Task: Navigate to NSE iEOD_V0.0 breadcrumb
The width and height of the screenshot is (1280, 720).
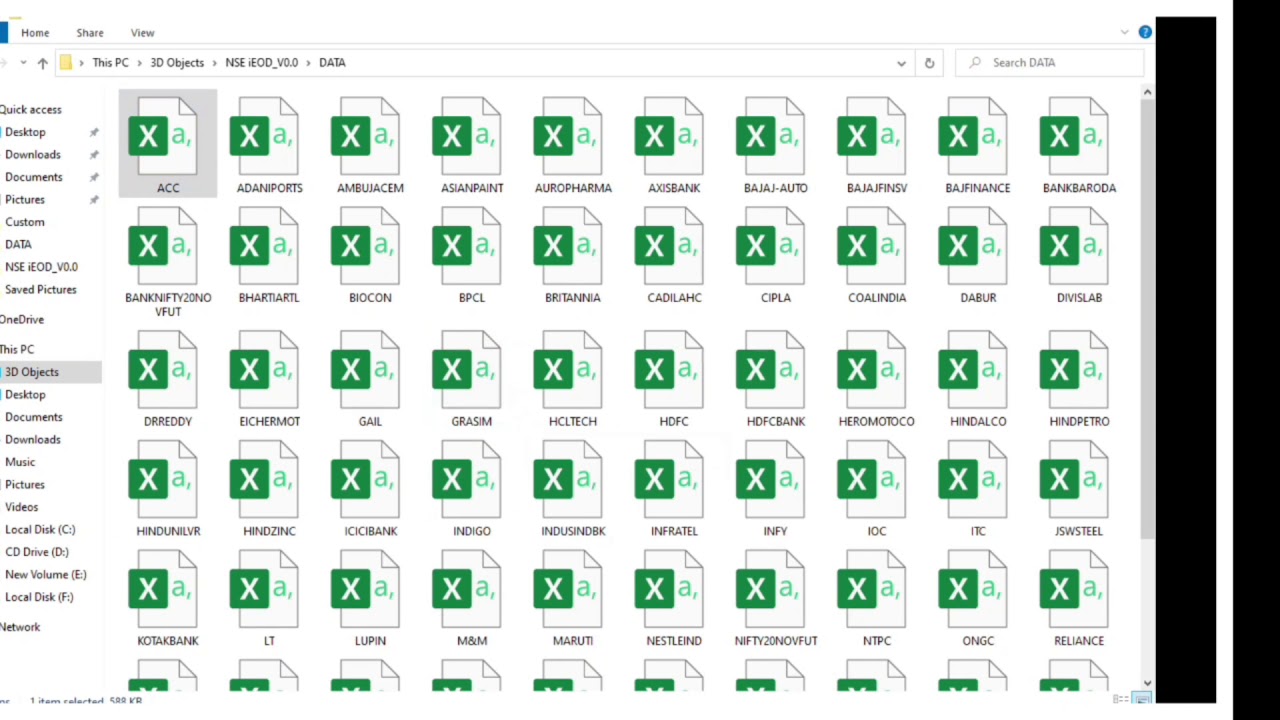Action: [x=261, y=62]
